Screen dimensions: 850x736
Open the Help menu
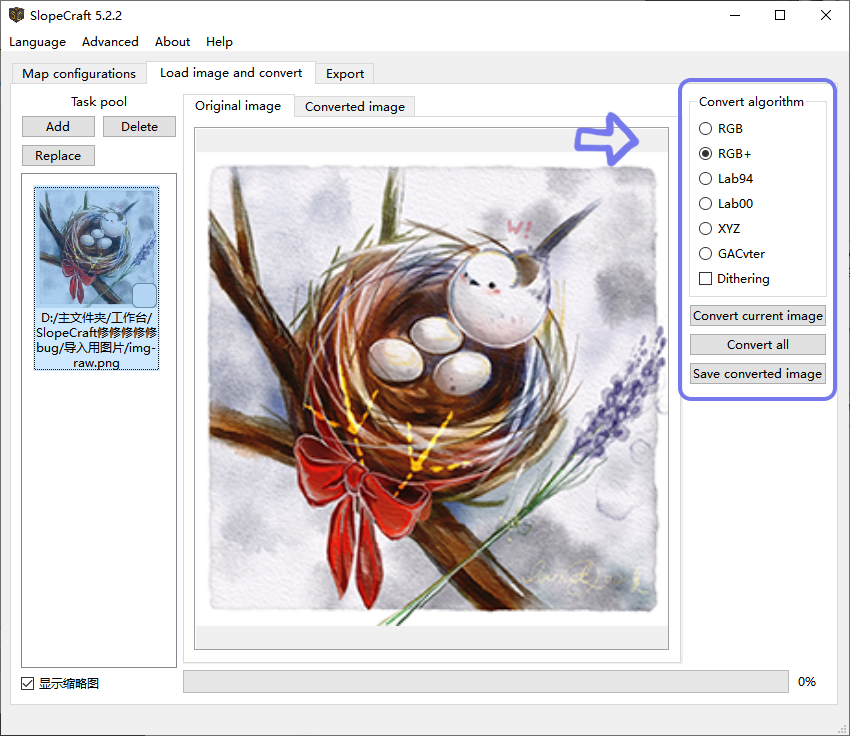click(219, 42)
